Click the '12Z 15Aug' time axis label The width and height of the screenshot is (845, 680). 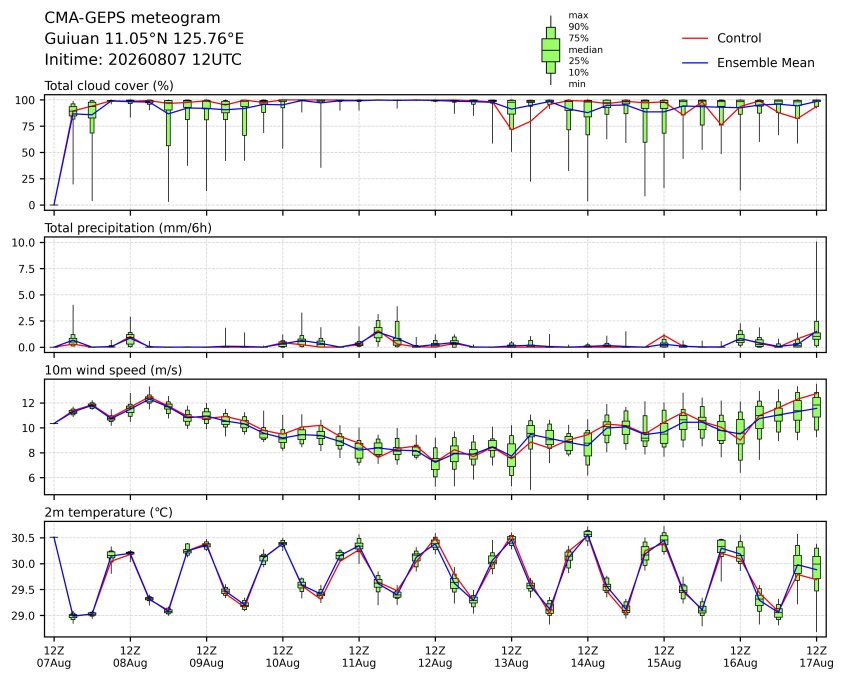click(664, 657)
